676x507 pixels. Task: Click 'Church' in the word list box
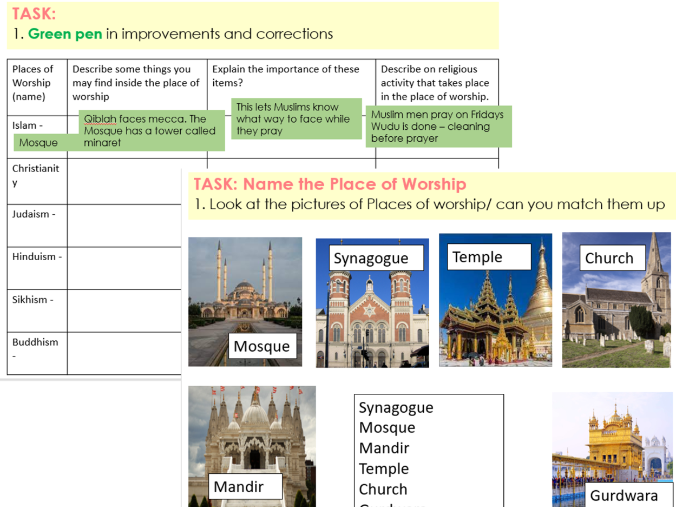point(383,489)
